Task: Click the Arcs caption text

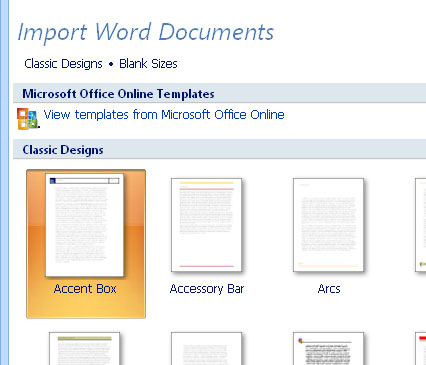Action: coord(329,289)
